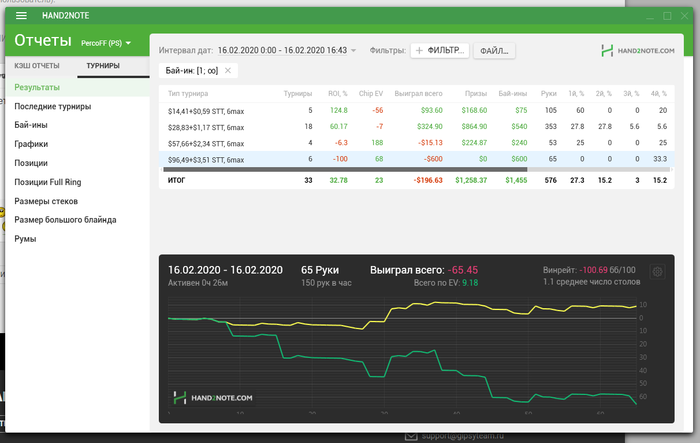Switch to the ТУРНИРЫ tab
The width and height of the screenshot is (700, 443).
click(x=103, y=66)
